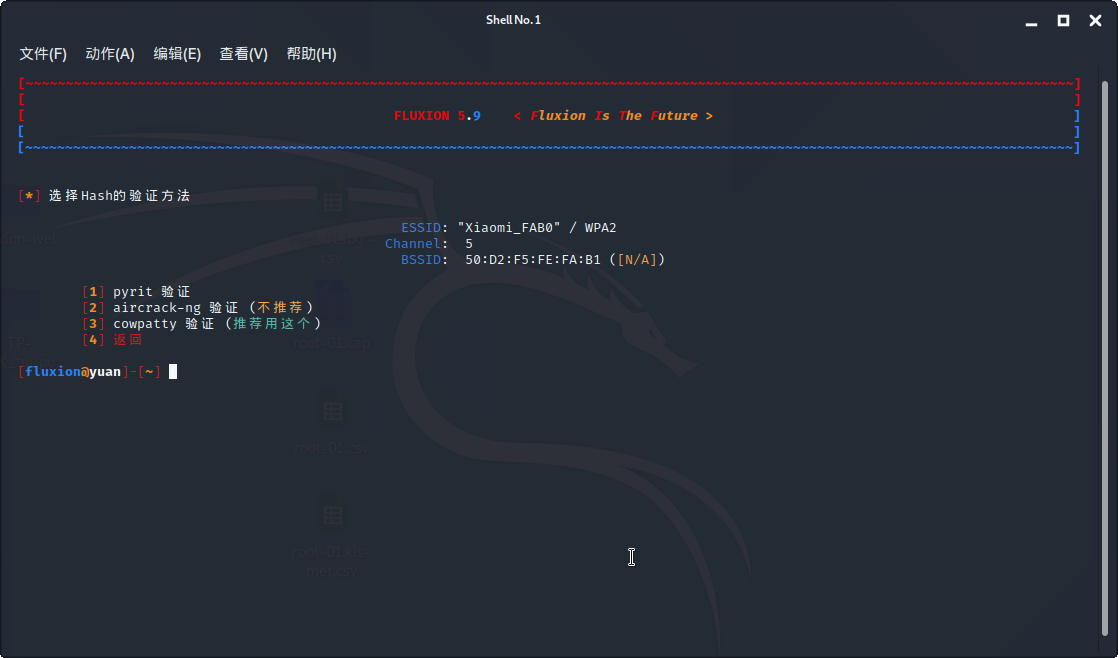Click the fluxion@yuan prompt cursor

point(173,371)
